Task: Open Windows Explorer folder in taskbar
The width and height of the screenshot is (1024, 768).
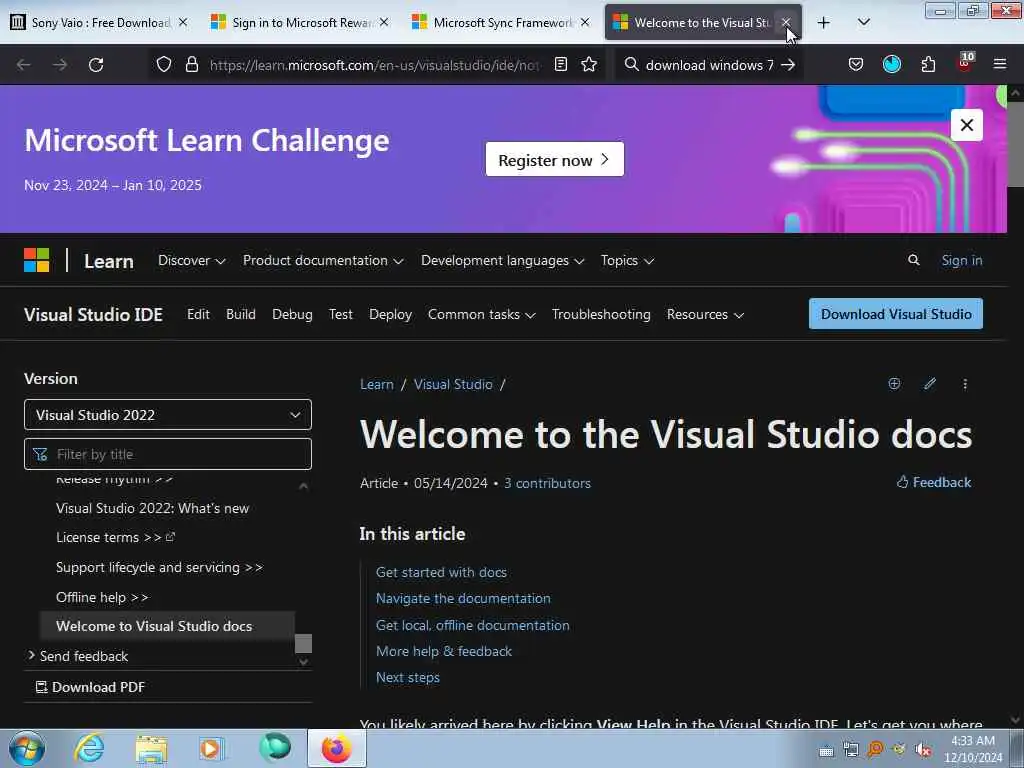Action: coord(152,748)
